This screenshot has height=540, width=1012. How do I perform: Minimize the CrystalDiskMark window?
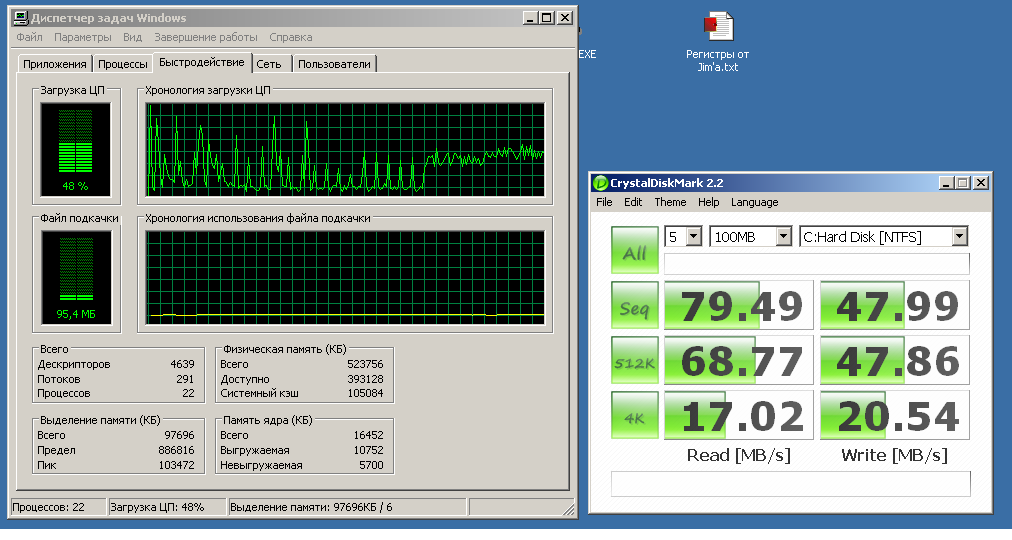[946, 183]
